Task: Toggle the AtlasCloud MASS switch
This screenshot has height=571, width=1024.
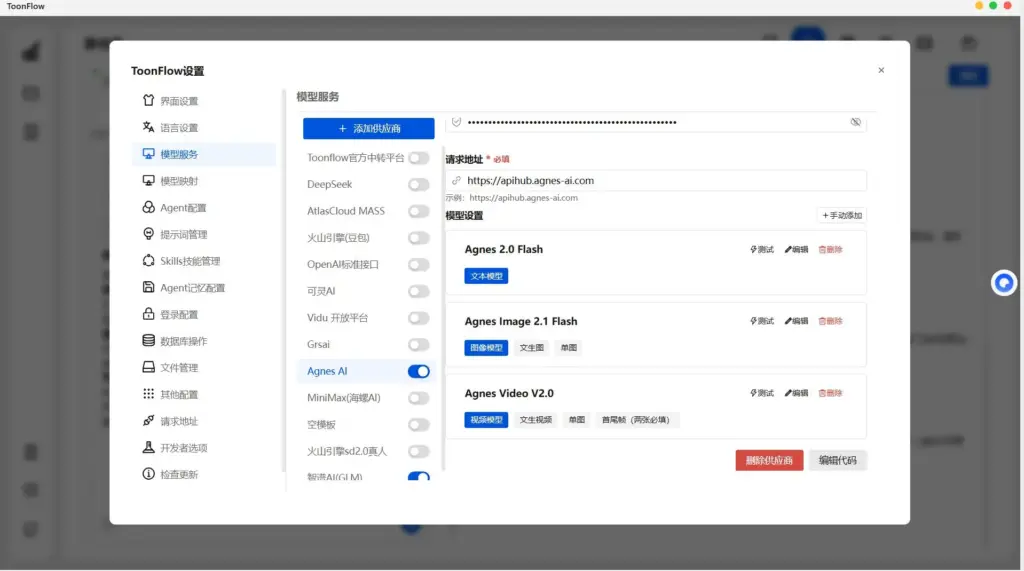Action: (419, 211)
